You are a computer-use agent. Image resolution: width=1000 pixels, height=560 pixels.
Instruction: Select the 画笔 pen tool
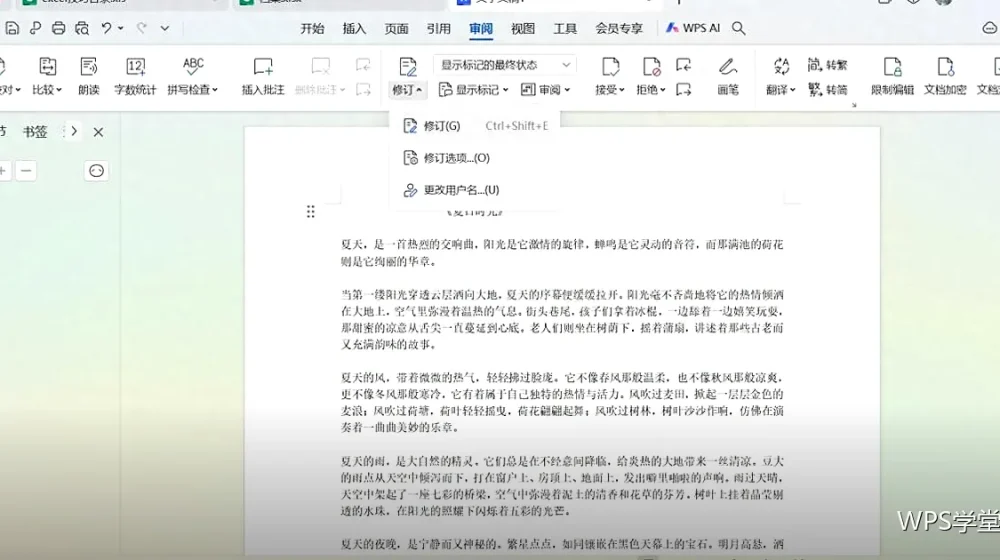pyautogui.click(x=728, y=76)
